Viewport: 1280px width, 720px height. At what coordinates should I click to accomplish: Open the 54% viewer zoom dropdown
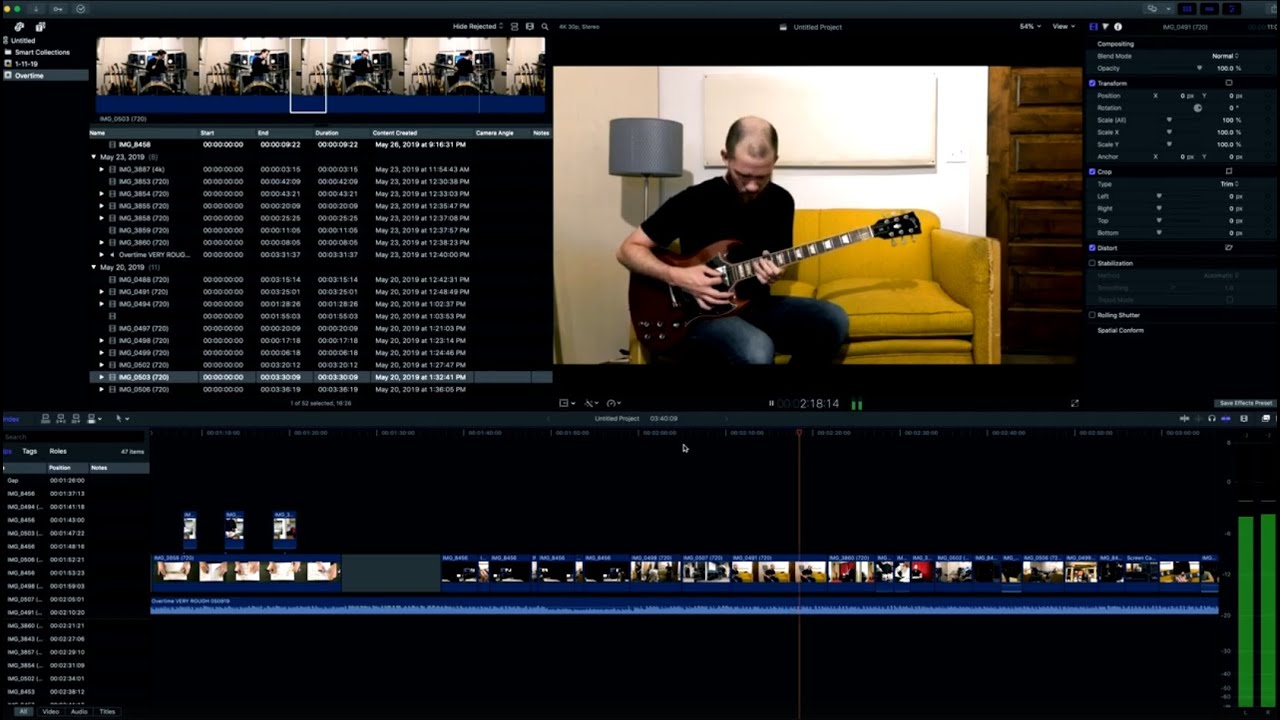click(x=1030, y=27)
